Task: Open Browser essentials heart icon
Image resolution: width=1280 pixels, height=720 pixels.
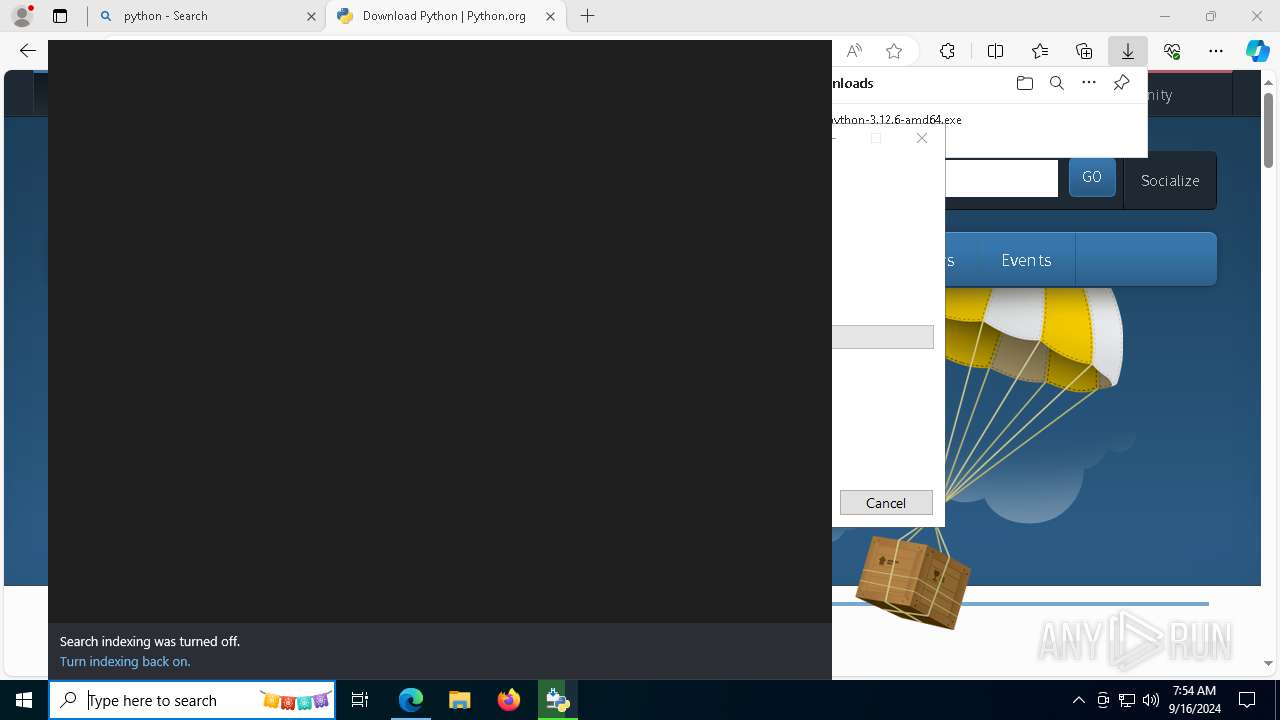Action: point(1172,51)
